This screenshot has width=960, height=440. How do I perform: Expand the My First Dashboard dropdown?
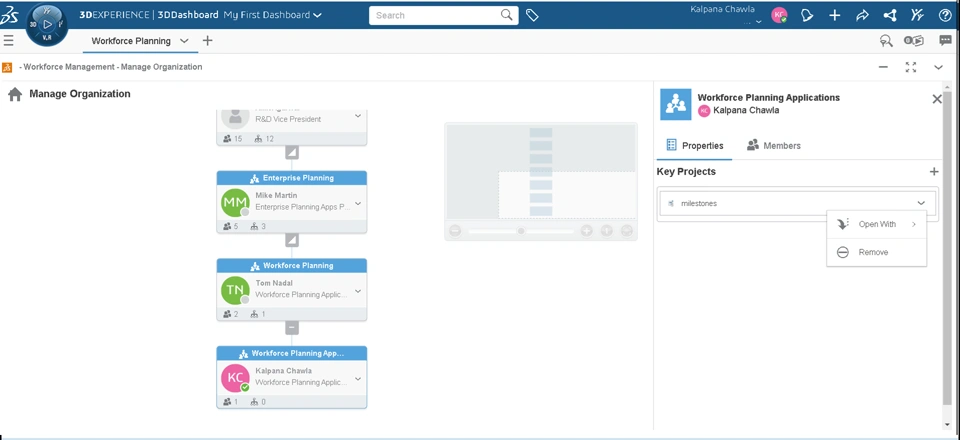tap(317, 15)
